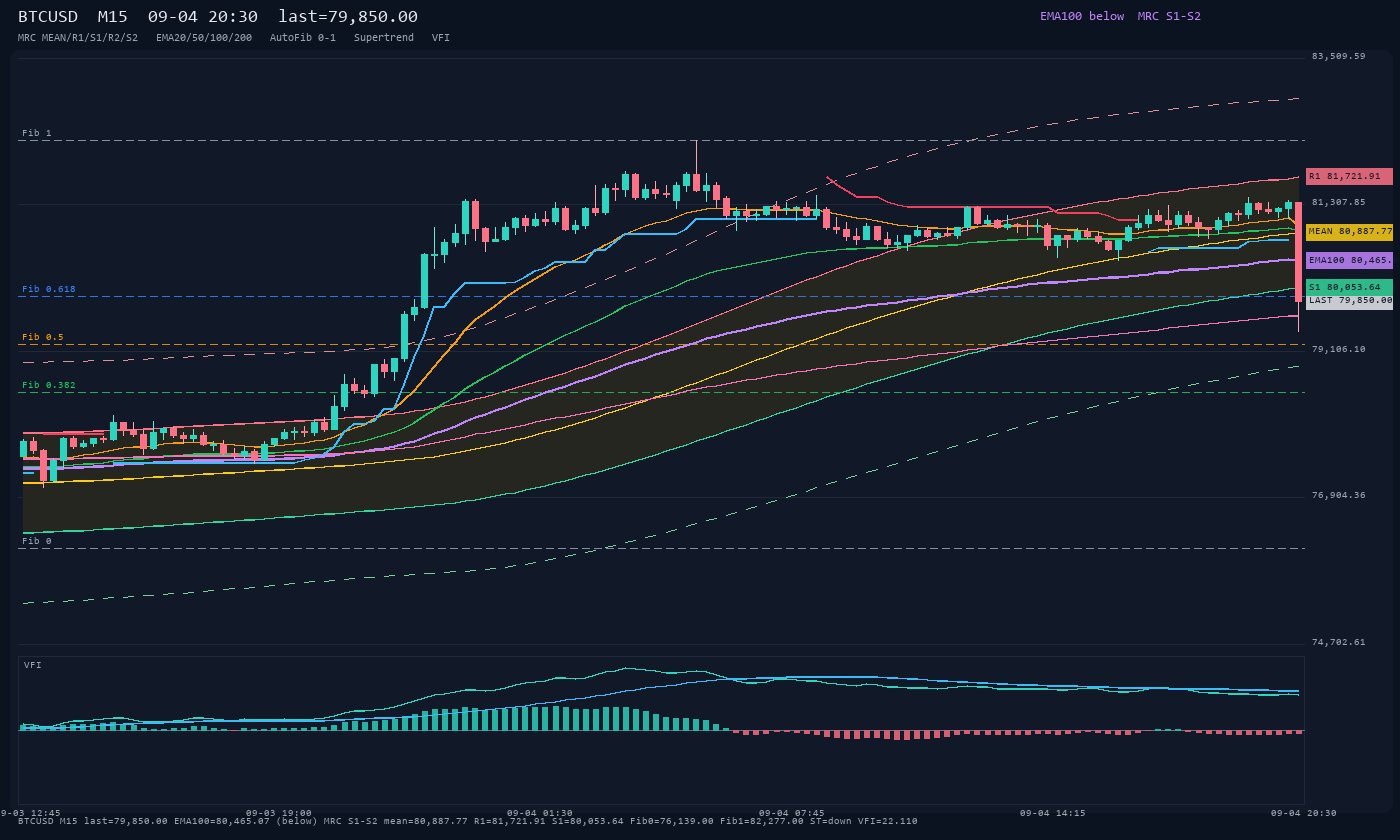Viewport: 1400px width, 840px height.
Task: Click the EMA100 price tag
Action: 1349,260
